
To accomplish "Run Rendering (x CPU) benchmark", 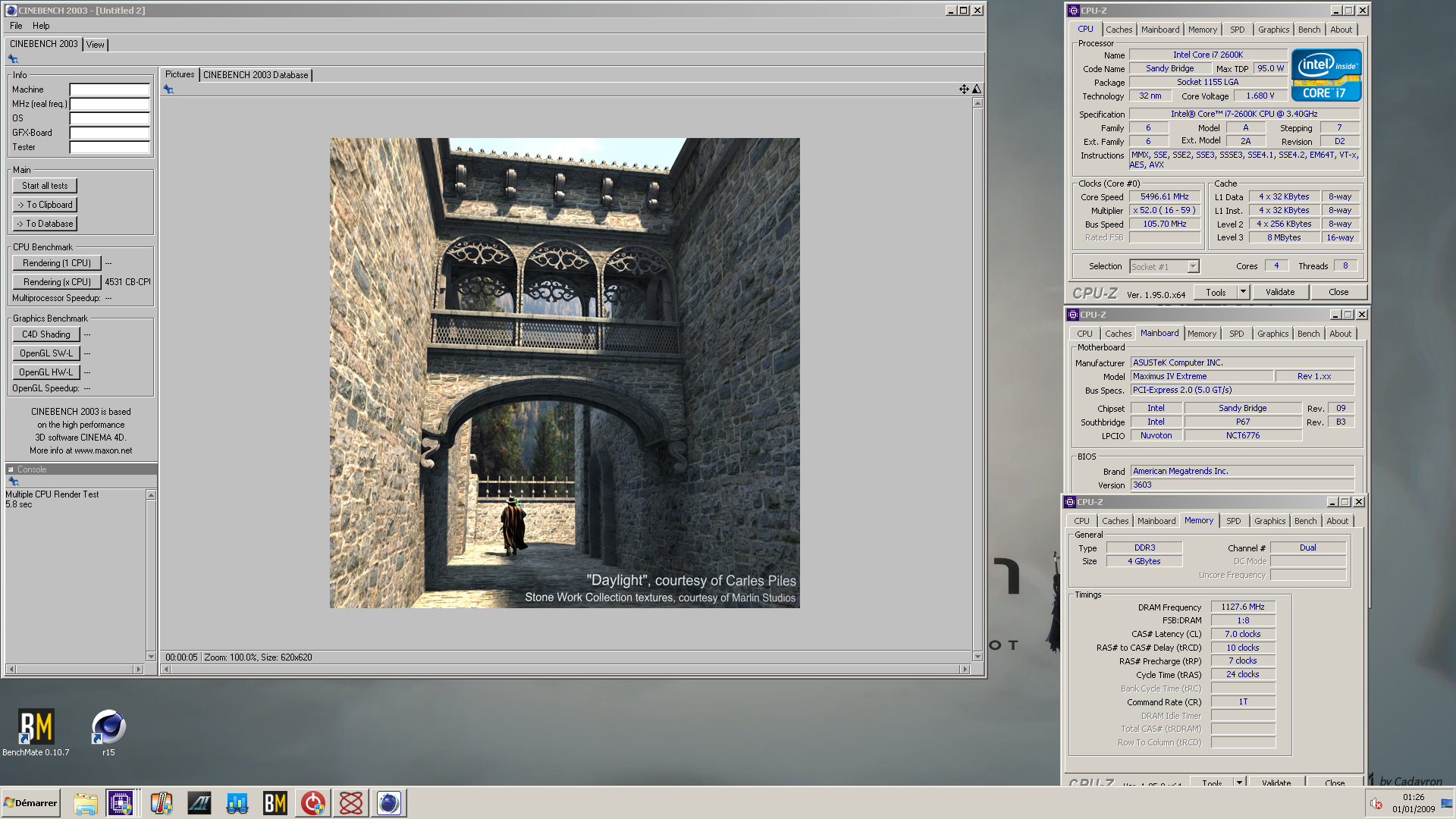I will tap(57, 282).
